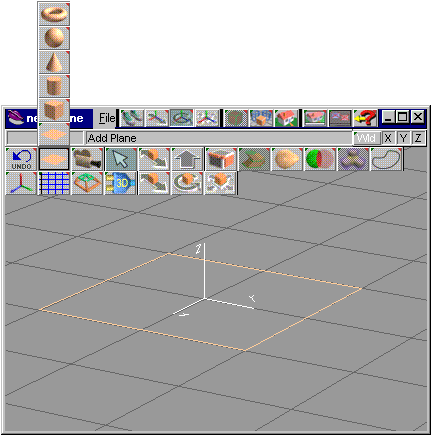Toggle the Y axis button

pyautogui.click(x=403, y=138)
